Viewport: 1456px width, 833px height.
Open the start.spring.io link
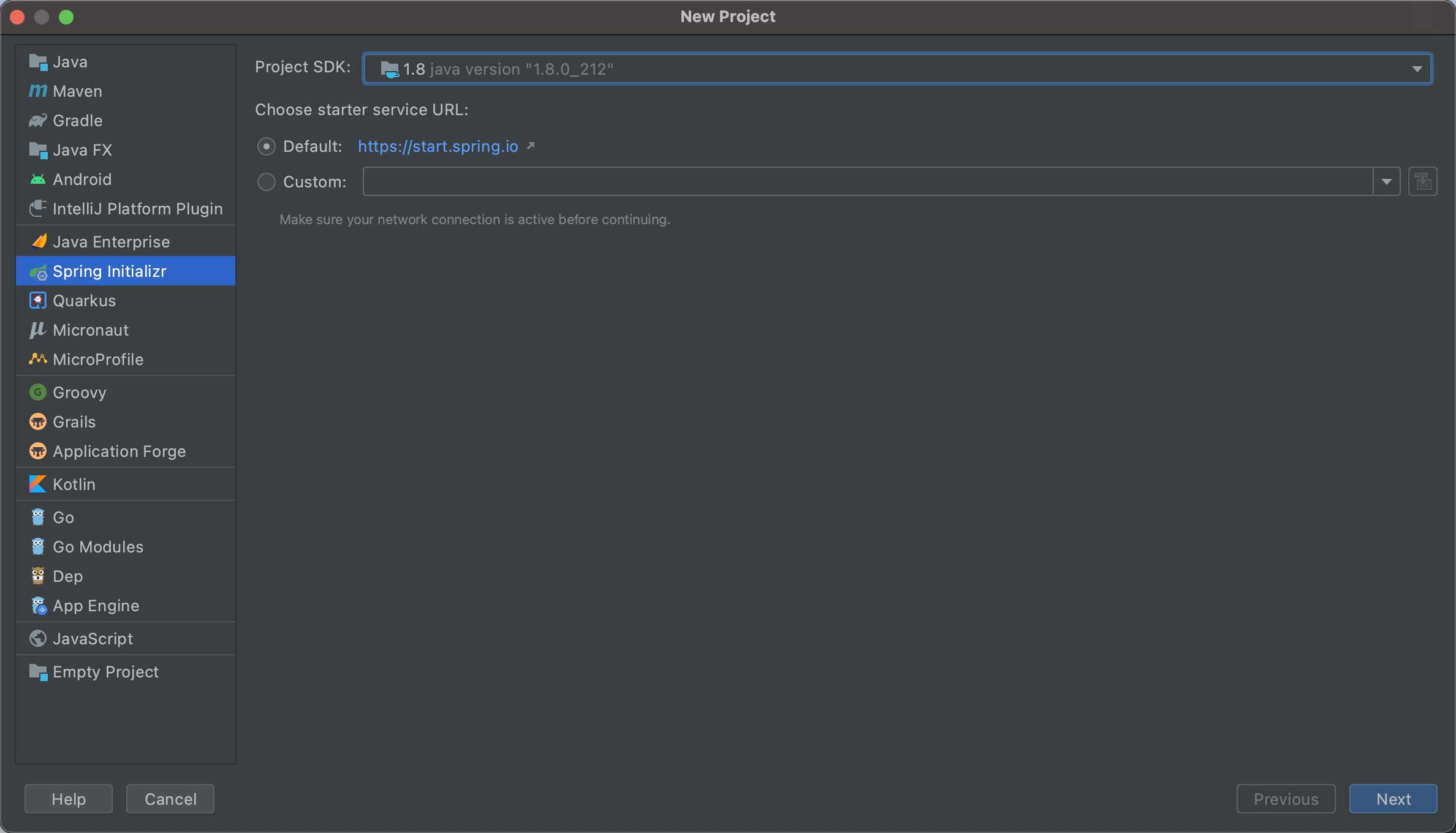[x=438, y=146]
